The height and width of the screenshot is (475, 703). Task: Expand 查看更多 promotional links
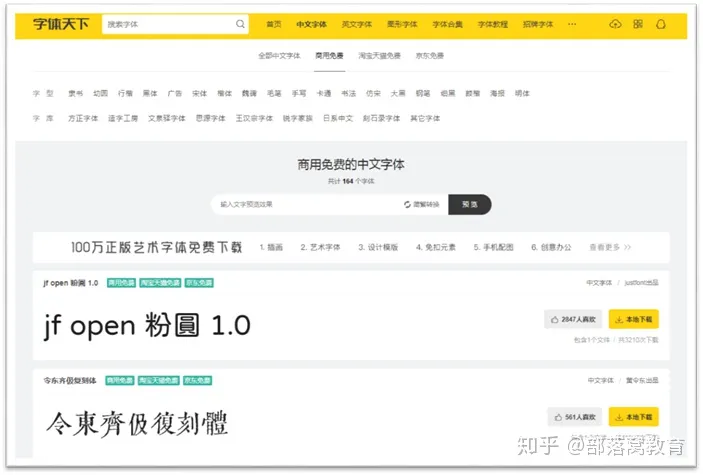tap(610, 247)
